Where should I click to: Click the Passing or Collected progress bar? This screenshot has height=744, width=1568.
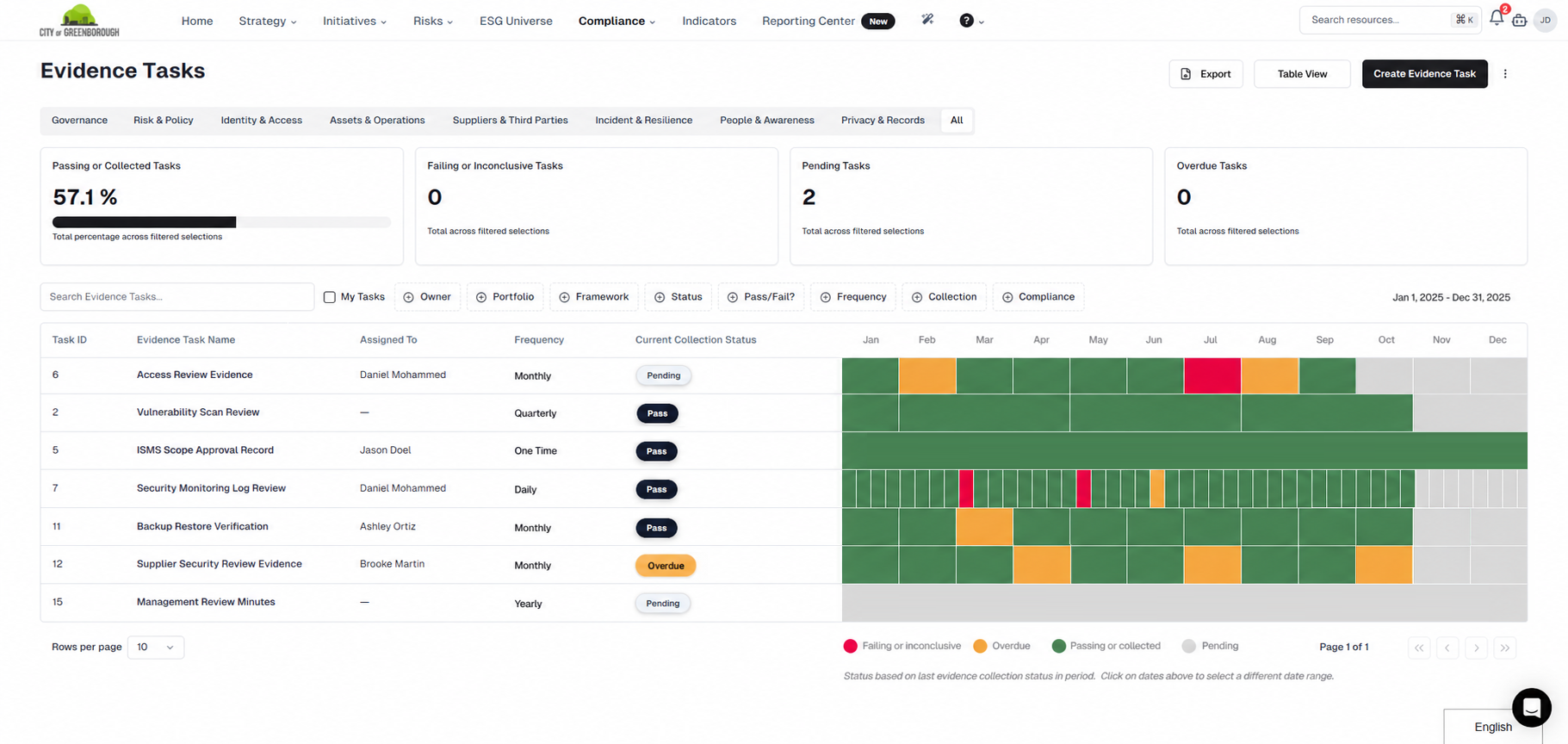click(x=221, y=222)
